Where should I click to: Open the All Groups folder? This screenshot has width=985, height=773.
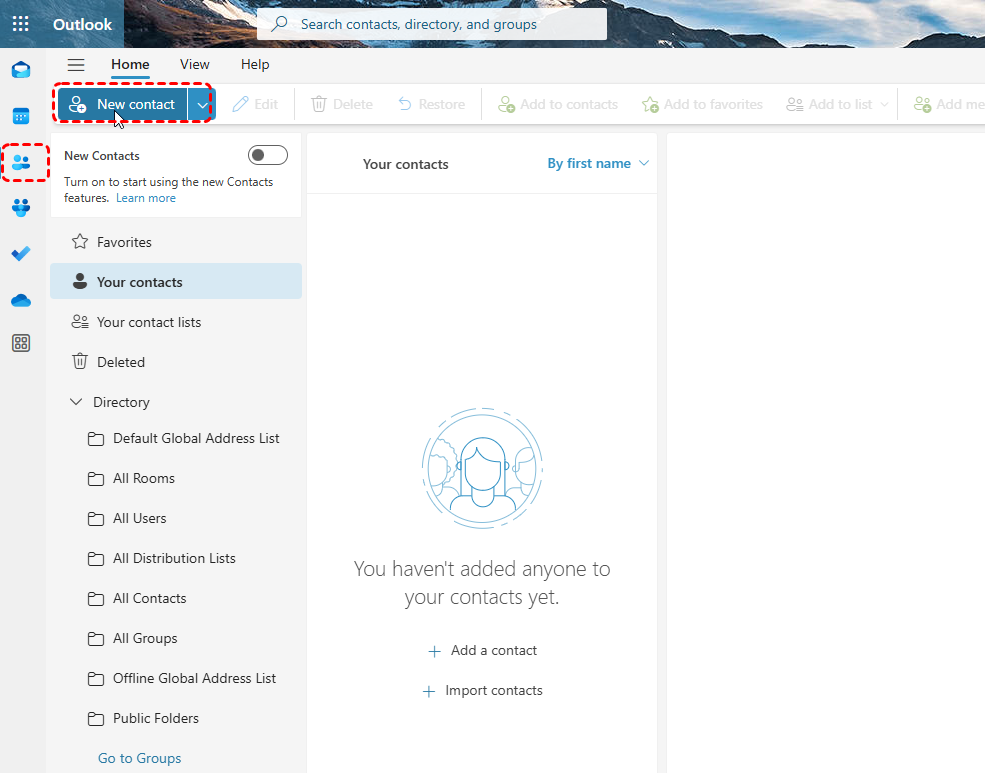tap(133, 639)
